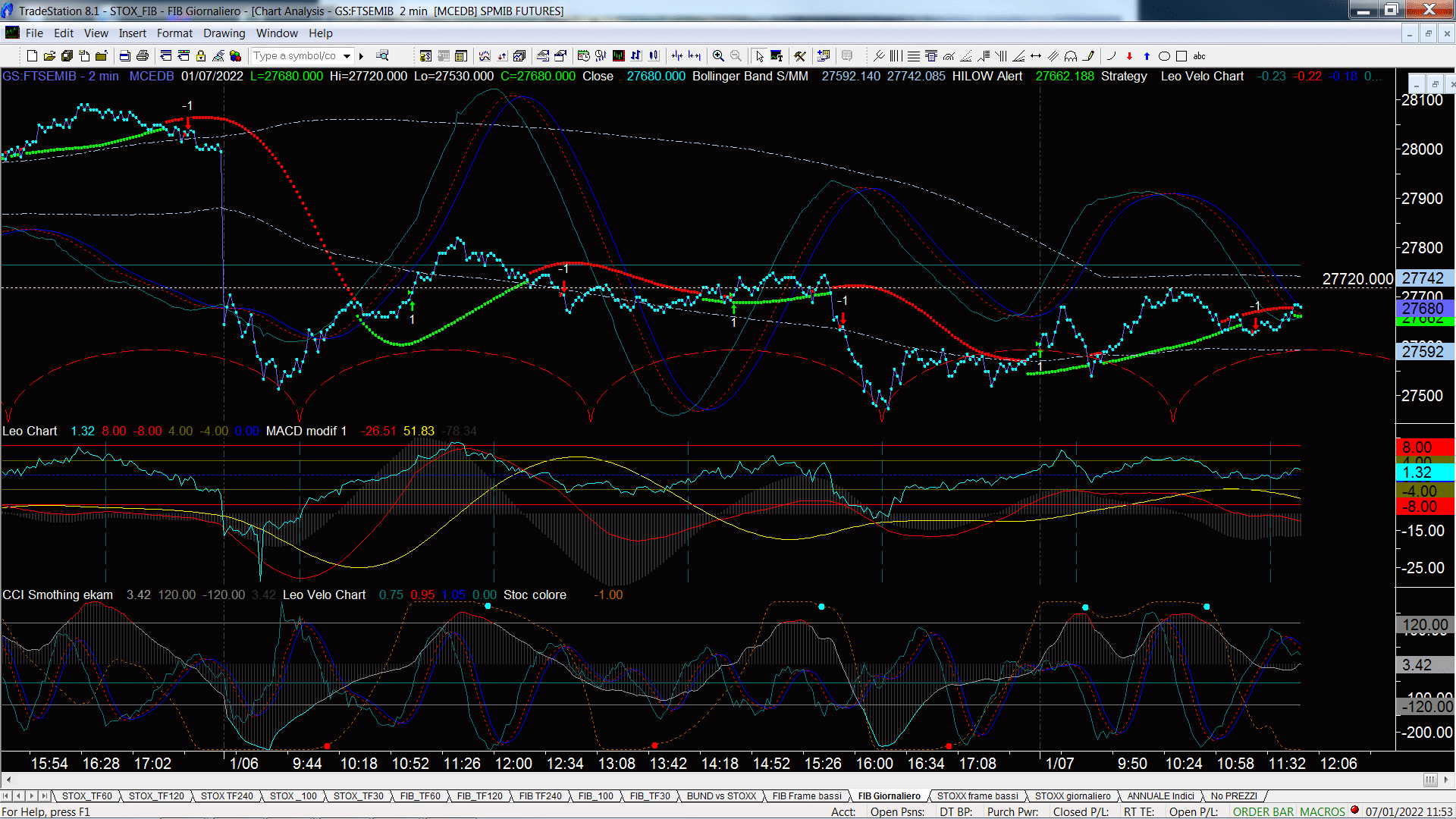Open the View menu
Image resolution: width=1456 pixels, height=819 pixels.
tap(96, 33)
